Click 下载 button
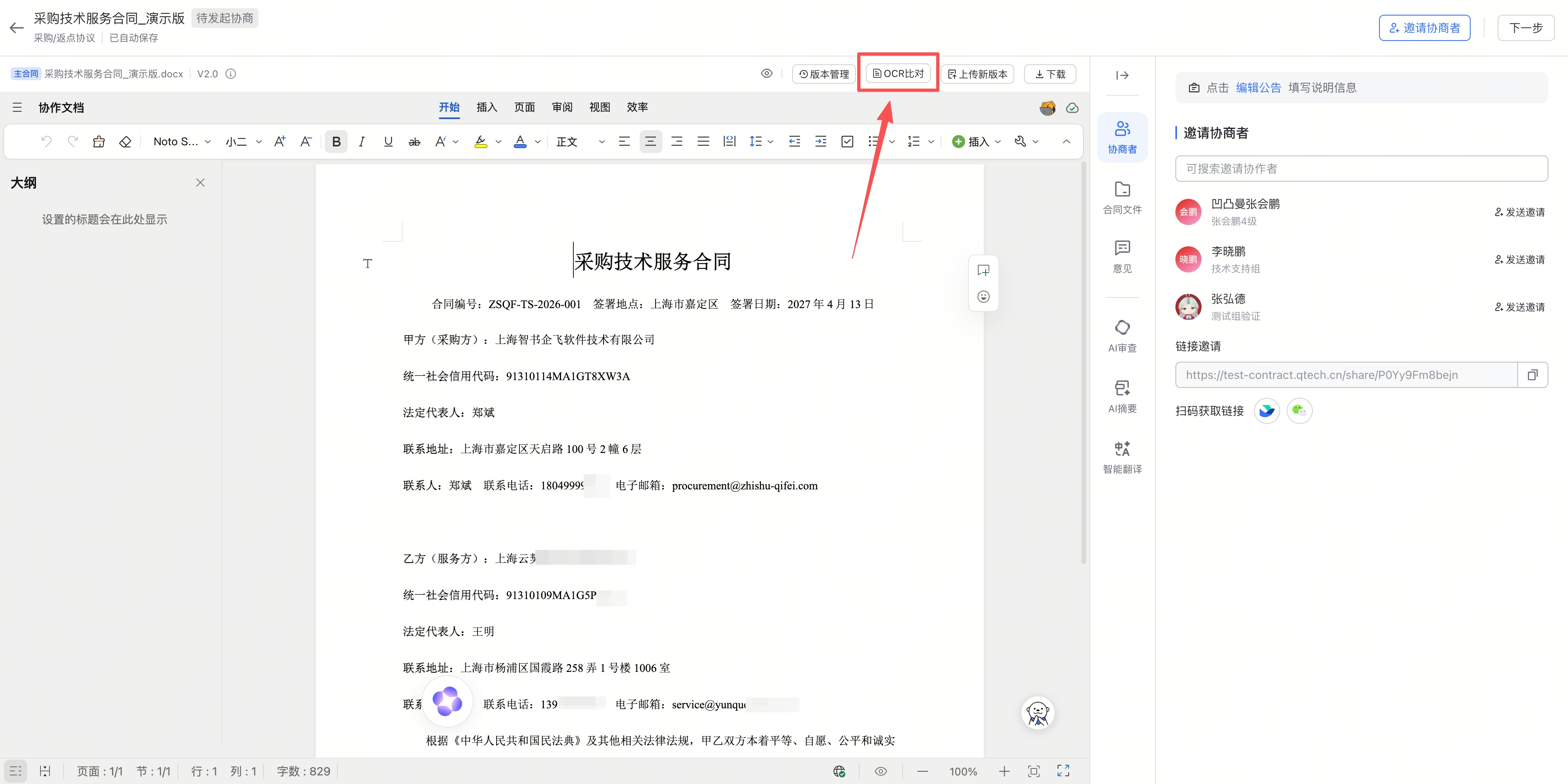The image size is (1568, 784). [1051, 74]
